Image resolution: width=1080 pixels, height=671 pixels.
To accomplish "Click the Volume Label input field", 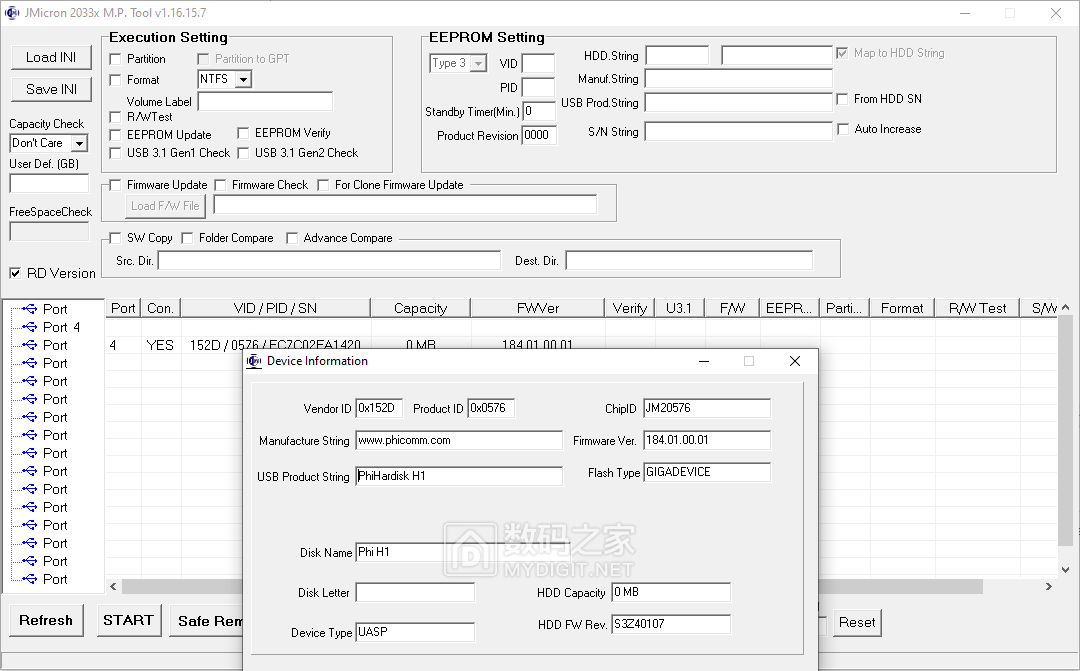I will pos(264,100).
